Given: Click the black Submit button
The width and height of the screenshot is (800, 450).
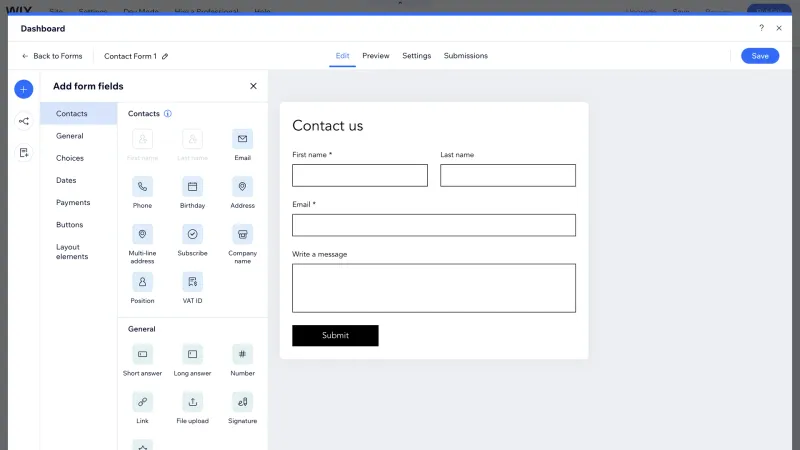Looking at the screenshot, I should tap(335, 335).
